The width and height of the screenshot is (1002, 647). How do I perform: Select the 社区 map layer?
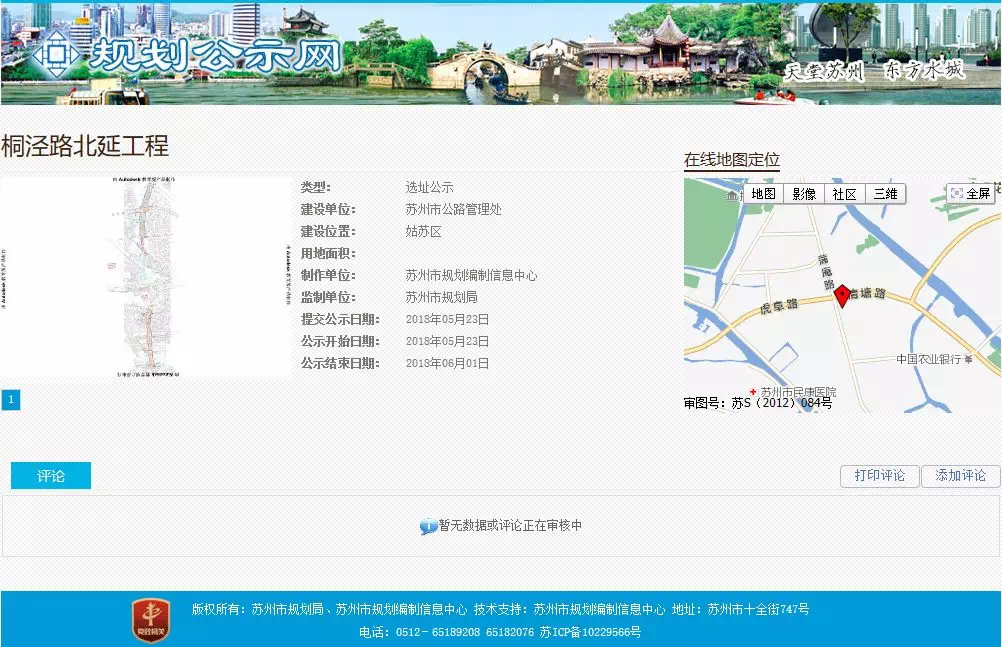coord(845,194)
